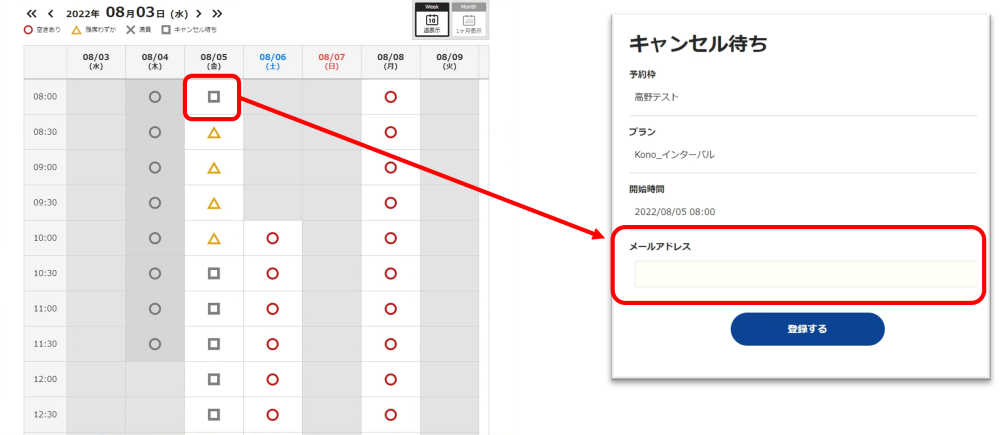1000x435 pixels.
Task: Book available circle at 08/06 10:00
Action: pyautogui.click(x=273, y=238)
